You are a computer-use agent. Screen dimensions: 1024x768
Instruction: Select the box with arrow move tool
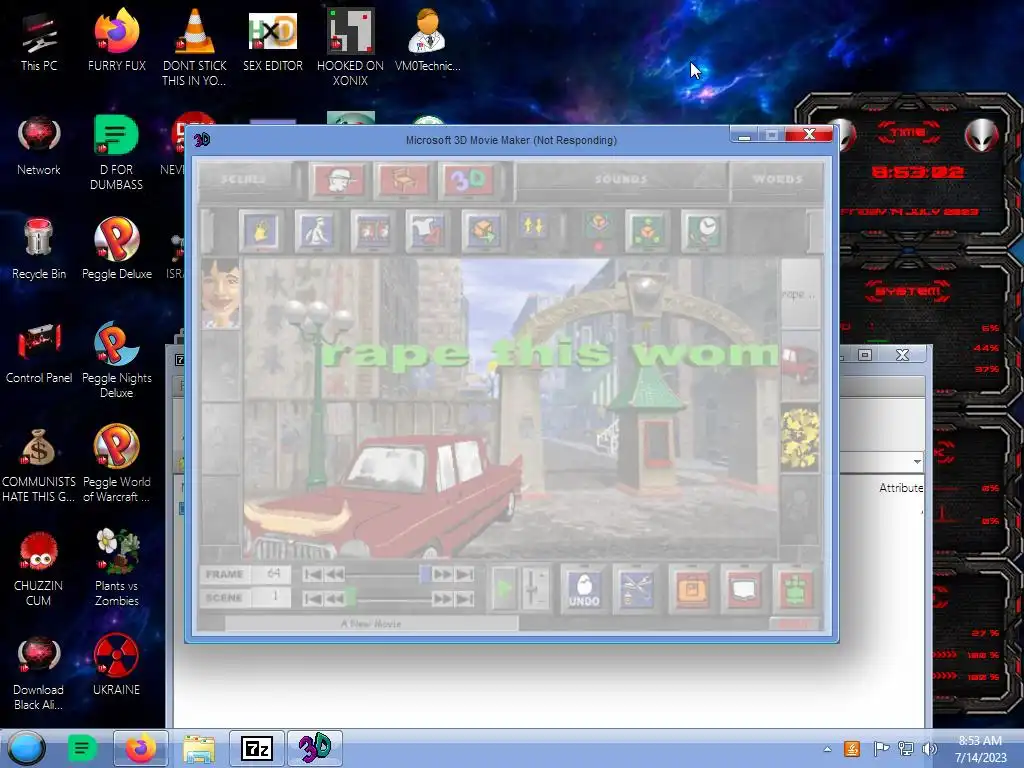click(483, 231)
